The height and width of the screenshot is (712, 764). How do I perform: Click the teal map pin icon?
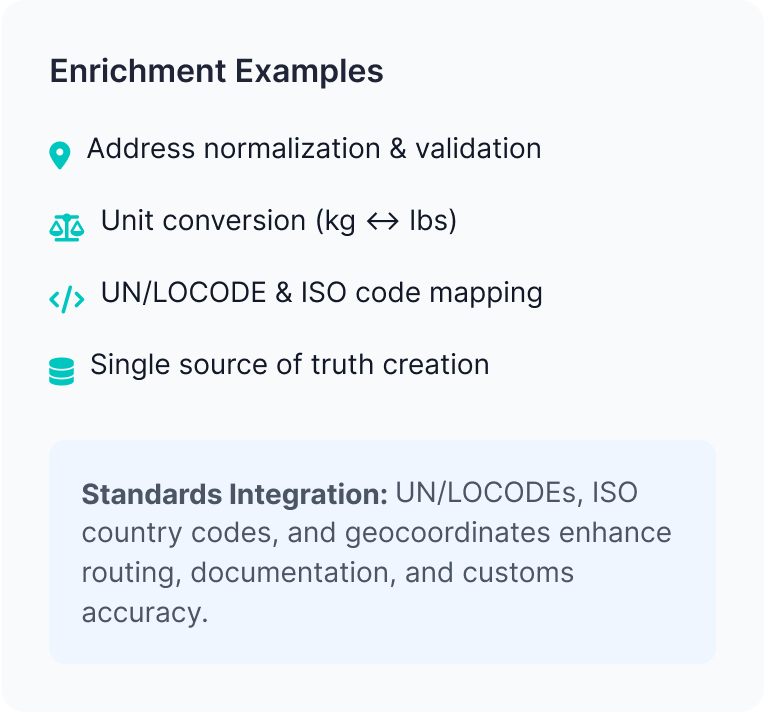[60, 155]
